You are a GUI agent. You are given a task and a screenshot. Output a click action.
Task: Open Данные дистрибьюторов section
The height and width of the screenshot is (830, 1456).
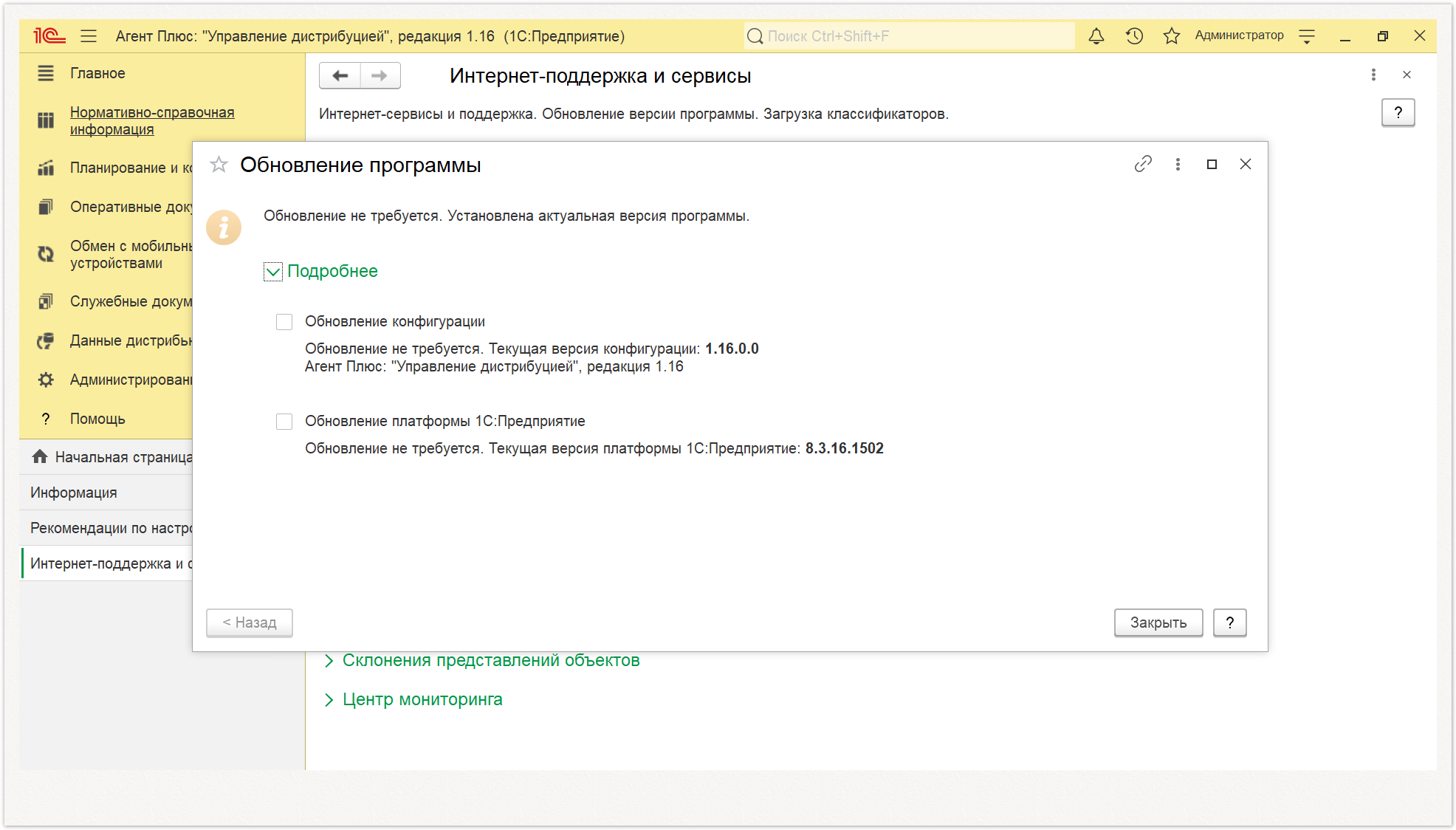click(131, 340)
